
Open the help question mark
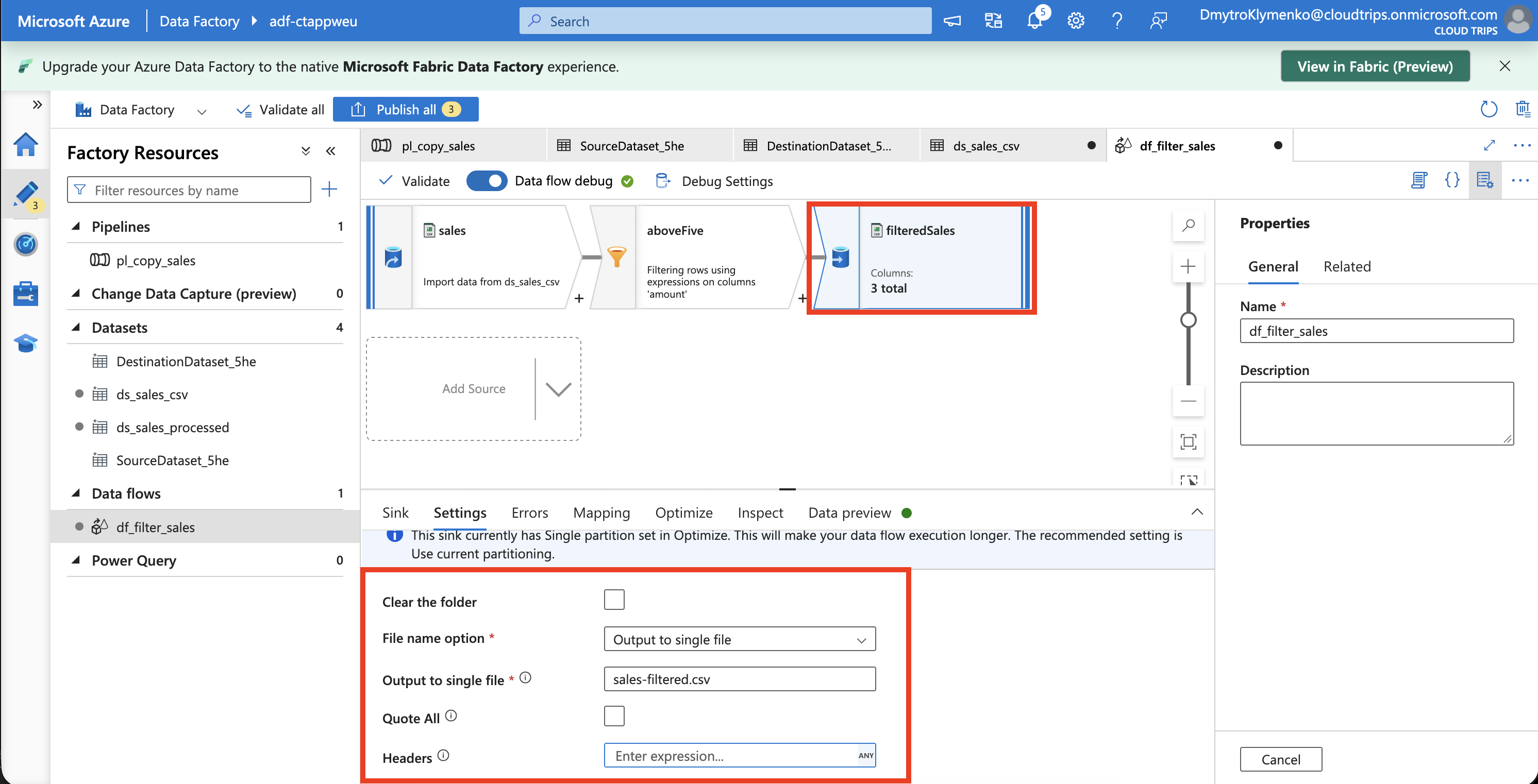pos(1117,21)
